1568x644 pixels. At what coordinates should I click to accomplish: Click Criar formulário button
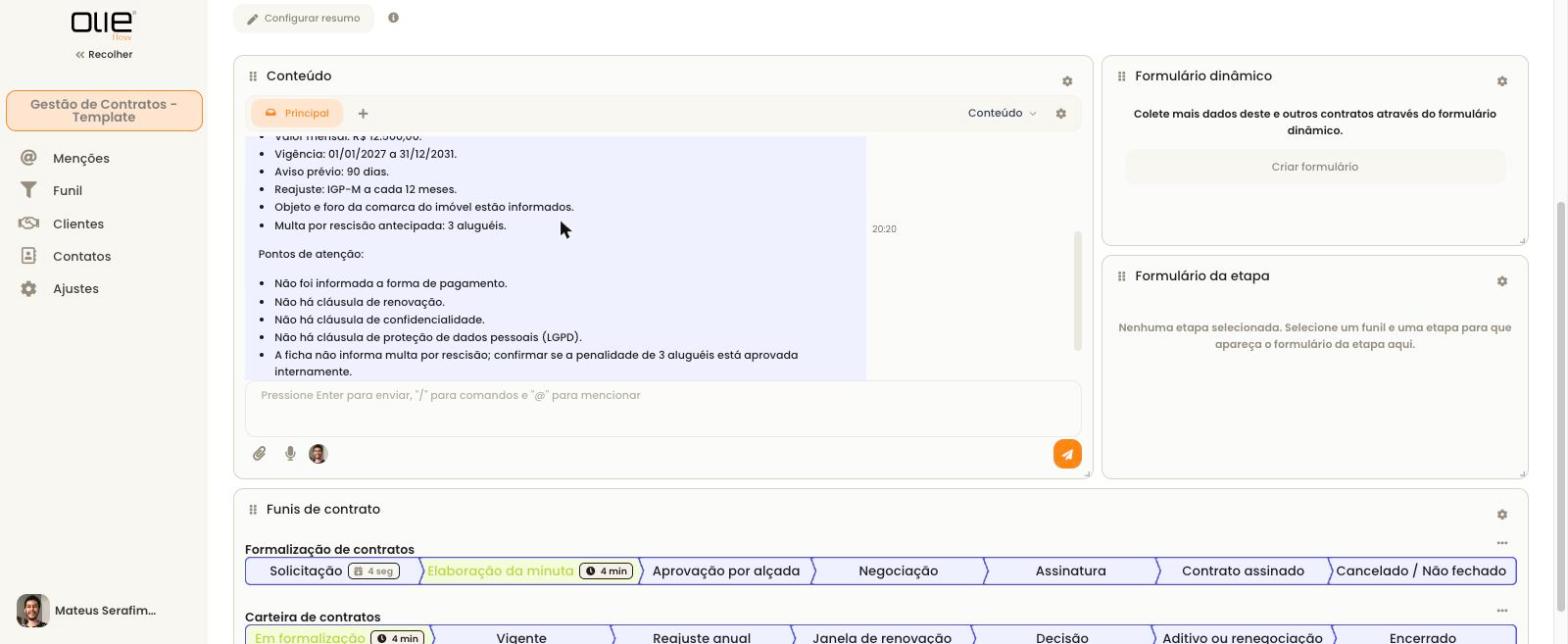coord(1315,167)
